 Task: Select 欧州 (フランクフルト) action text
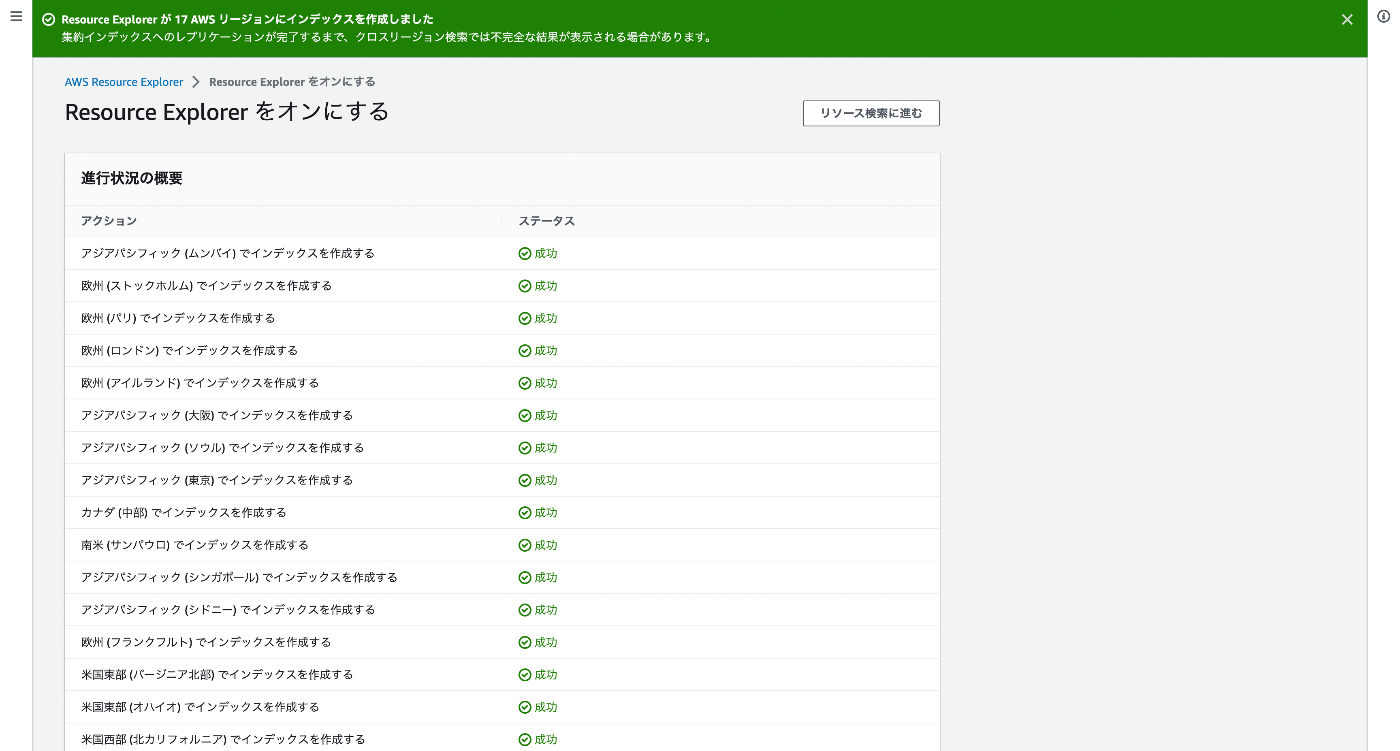coord(207,642)
